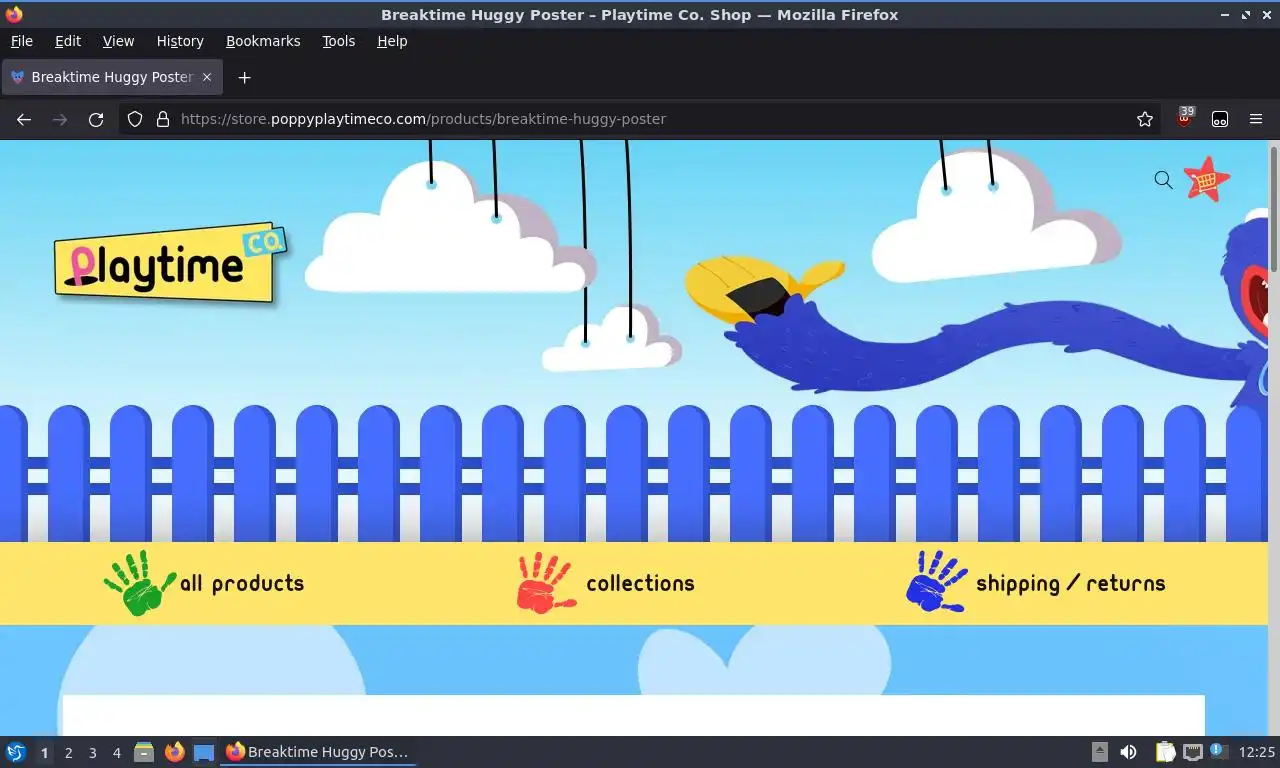
Task: Open the reader glasses extension icon
Action: pyautogui.click(x=1220, y=119)
